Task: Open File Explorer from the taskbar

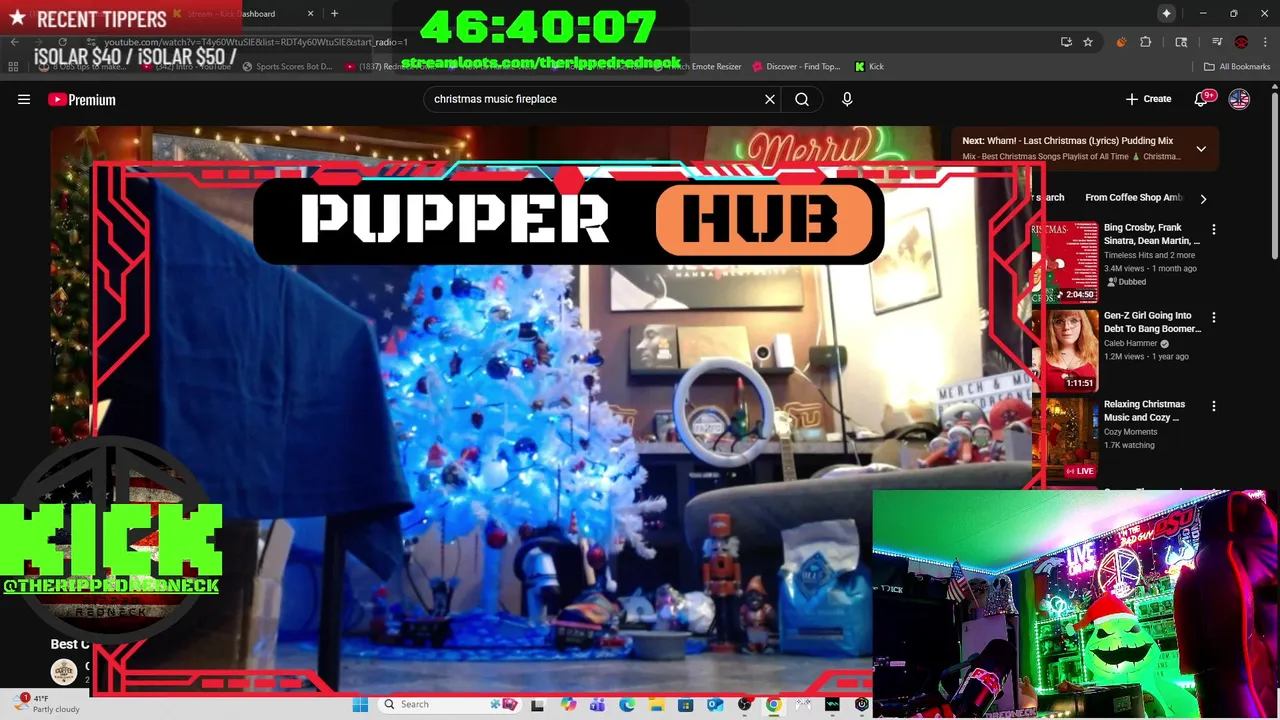Action: click(656, 704)
